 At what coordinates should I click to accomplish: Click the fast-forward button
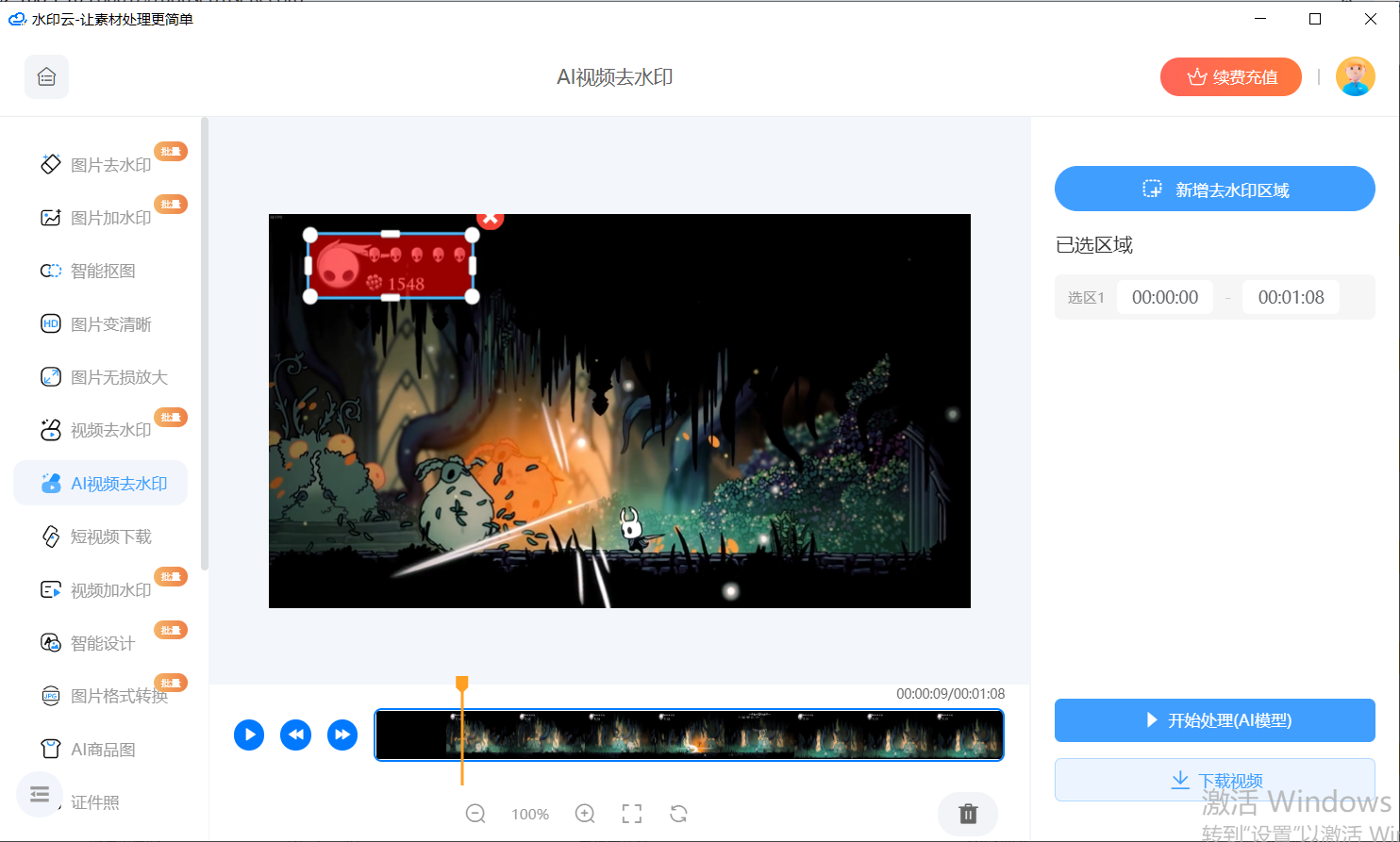coord(342,735)
